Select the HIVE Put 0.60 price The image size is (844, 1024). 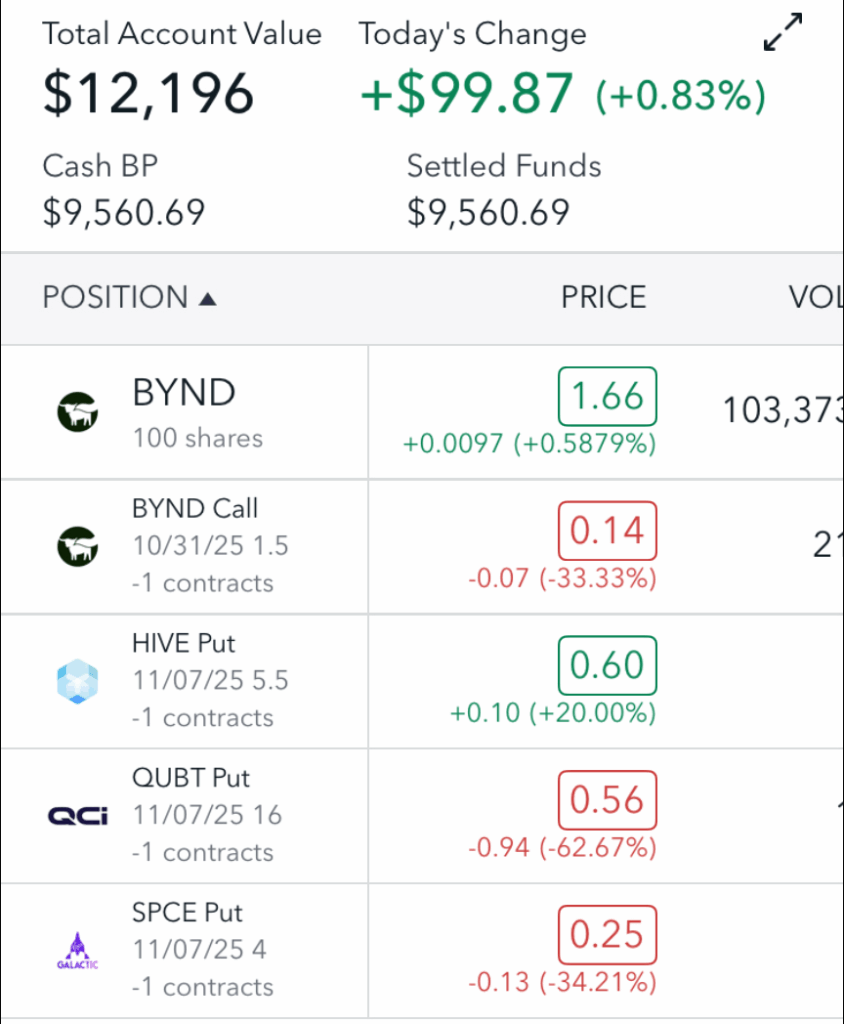607,665
